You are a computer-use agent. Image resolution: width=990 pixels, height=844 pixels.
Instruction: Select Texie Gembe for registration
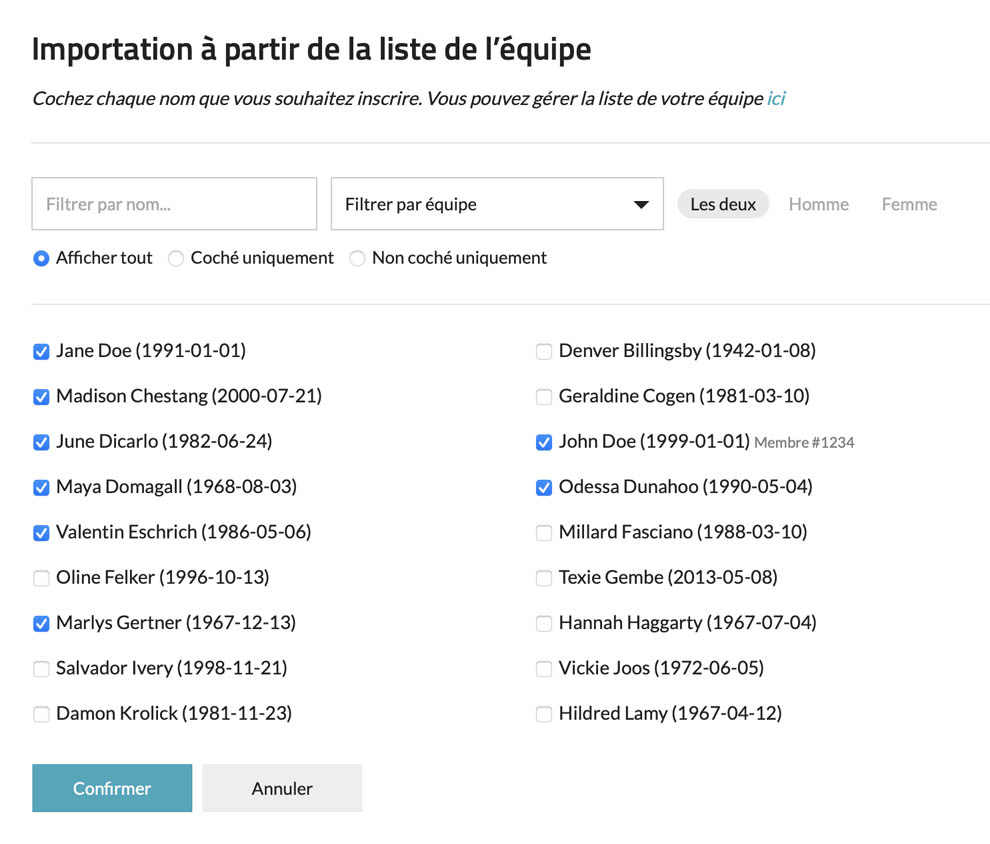click(x=544, y=578)
